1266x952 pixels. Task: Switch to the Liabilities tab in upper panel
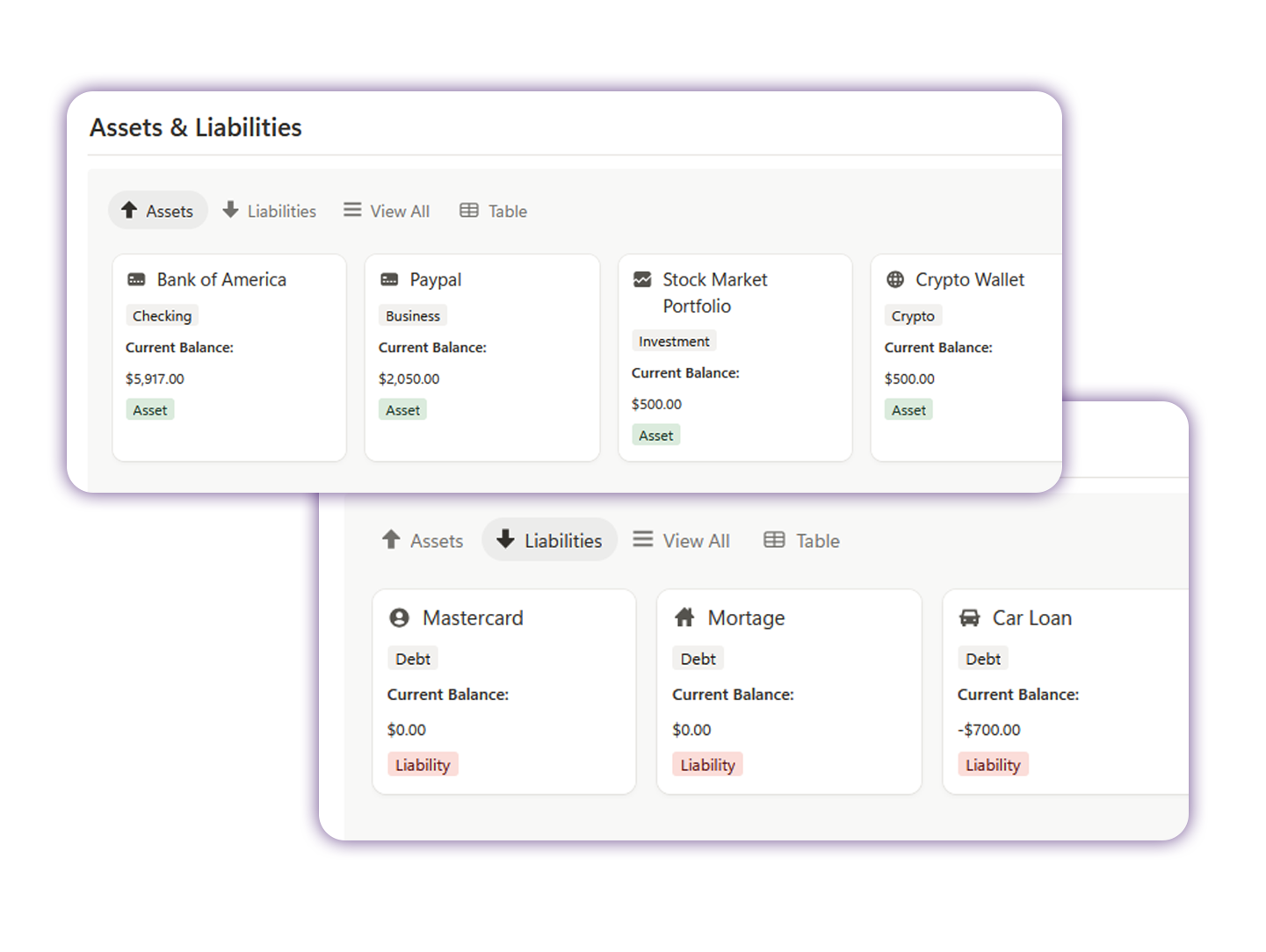(269, 211)
